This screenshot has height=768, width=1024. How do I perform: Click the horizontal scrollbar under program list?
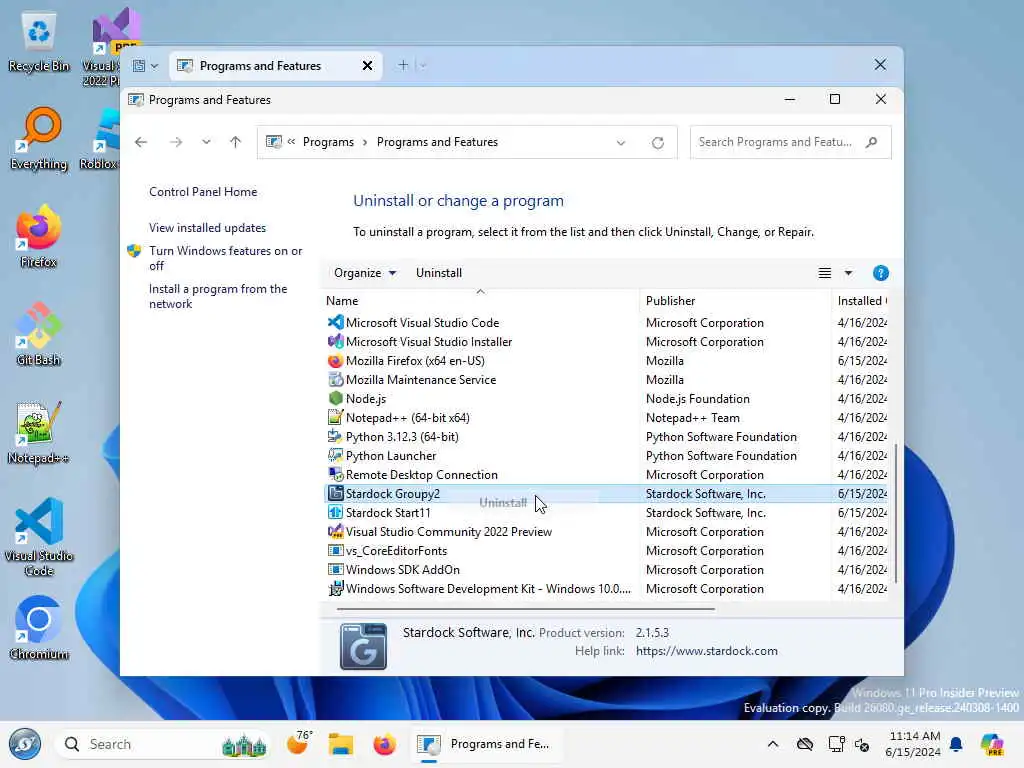click(526, 609)
